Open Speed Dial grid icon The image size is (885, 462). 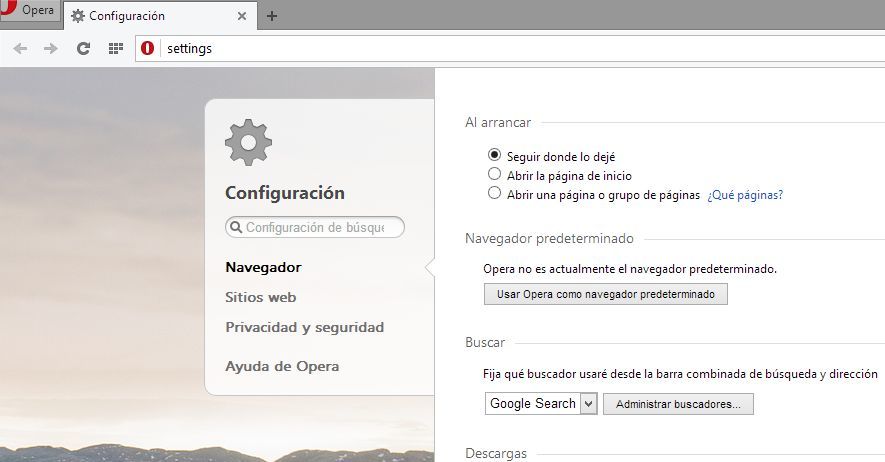point(116,49)
